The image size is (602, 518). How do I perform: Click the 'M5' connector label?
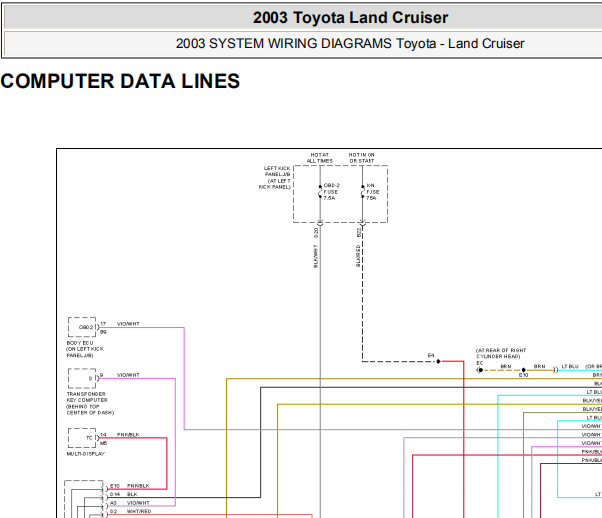pyautogui.click(x=104, y=443)
